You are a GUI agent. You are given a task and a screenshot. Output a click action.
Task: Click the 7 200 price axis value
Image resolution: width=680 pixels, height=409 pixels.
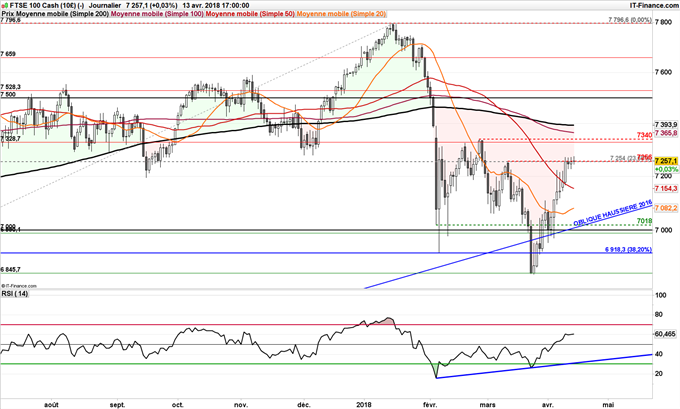click(663, 176)
